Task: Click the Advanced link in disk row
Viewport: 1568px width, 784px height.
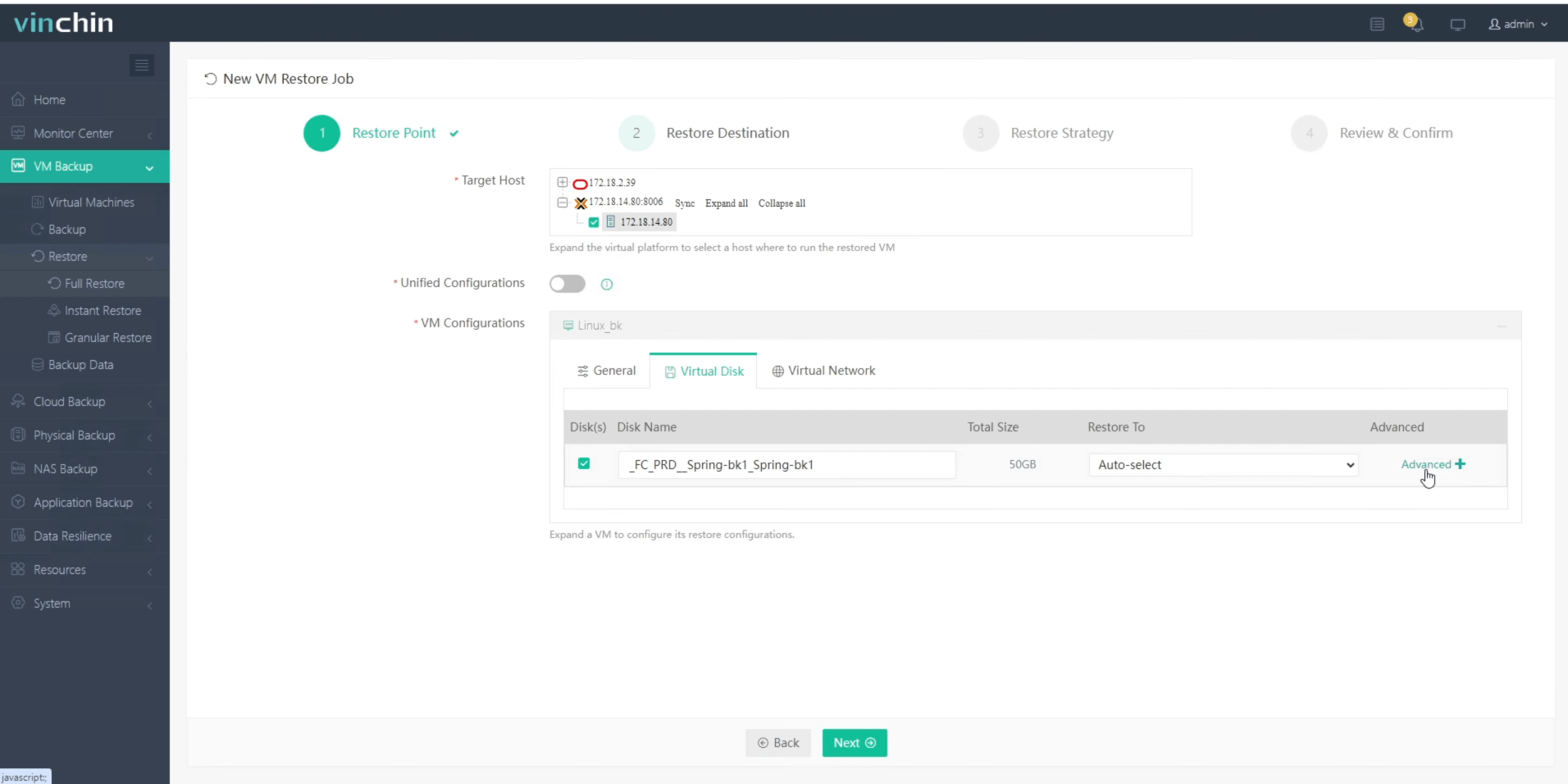Action: tap(1426, 464)
